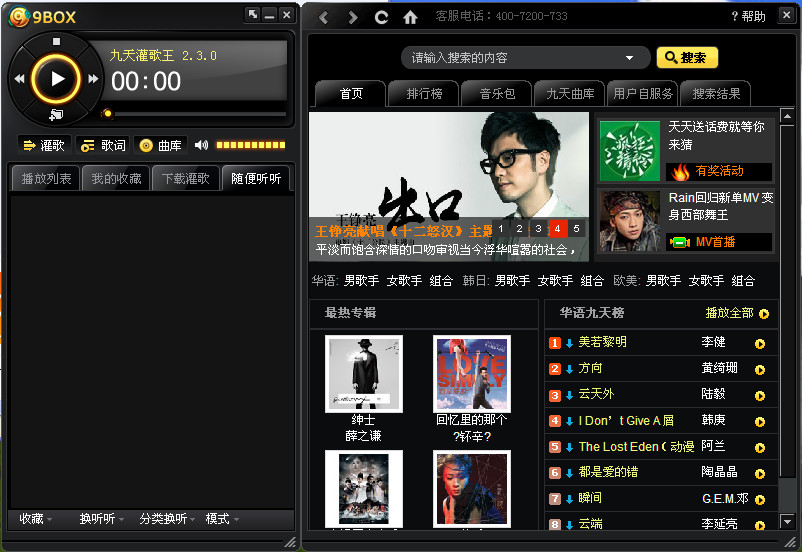802x552 pixels.
Task: Click the scrollbar up arrow
Action: [x=787, y=117]
